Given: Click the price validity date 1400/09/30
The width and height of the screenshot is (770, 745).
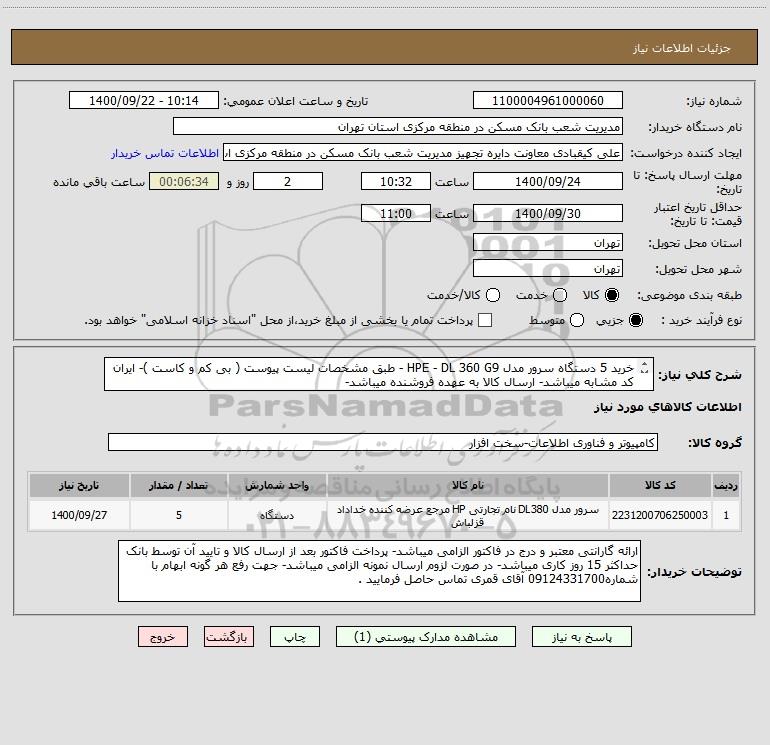Looking at the screenshot, I should tap(548, 213).
